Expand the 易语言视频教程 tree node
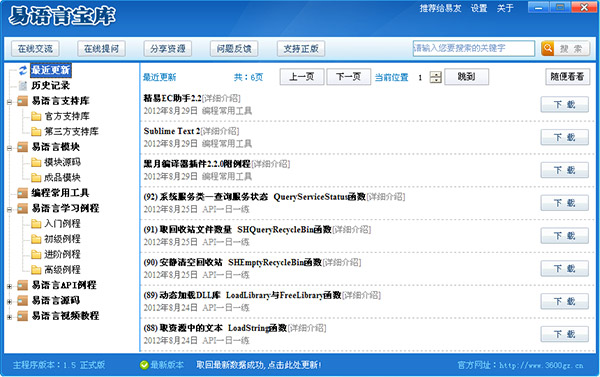Image resolution: width=600 pixels, height=377 pixels. 9,317
